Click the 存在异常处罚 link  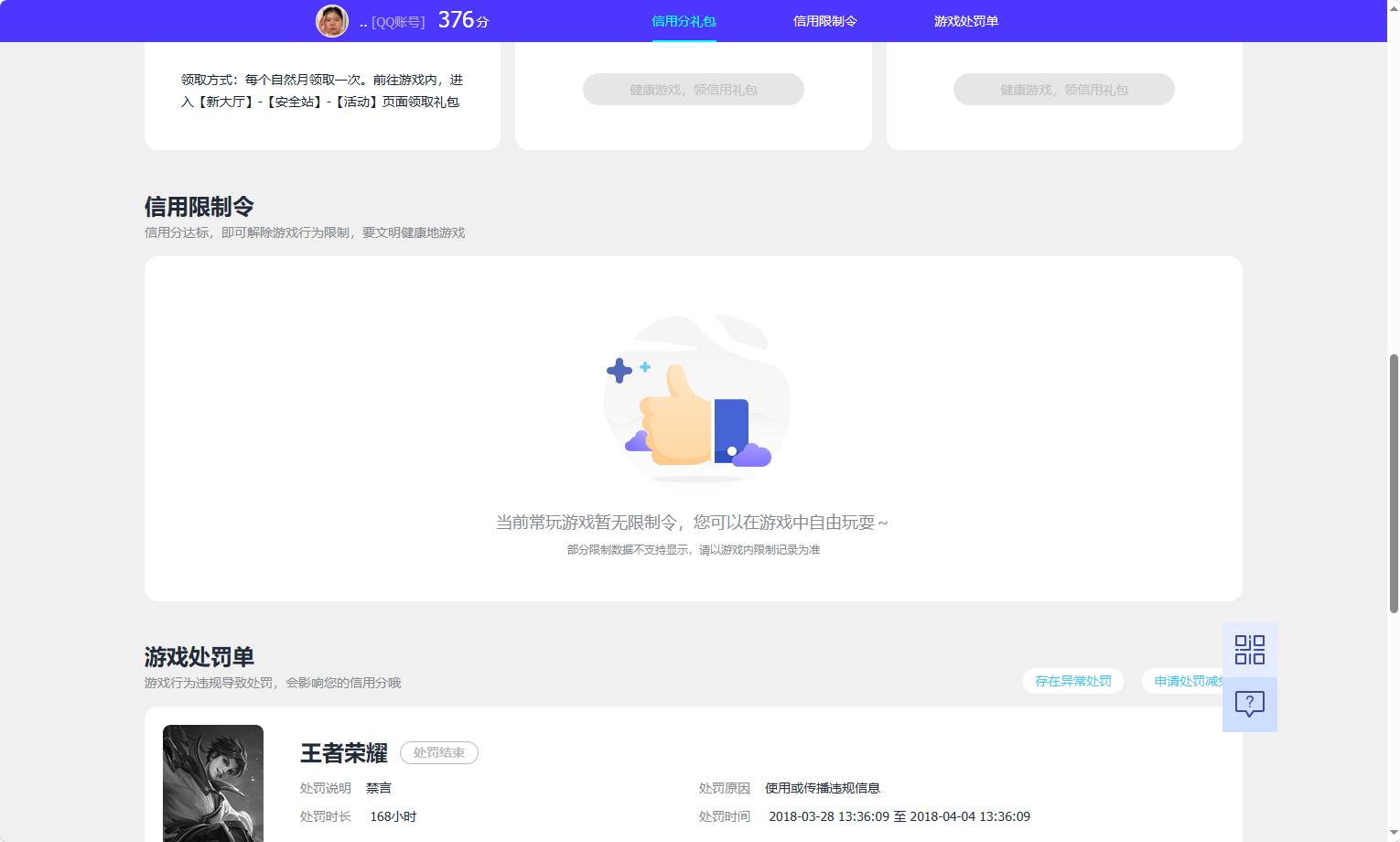tap(1073, 681)
